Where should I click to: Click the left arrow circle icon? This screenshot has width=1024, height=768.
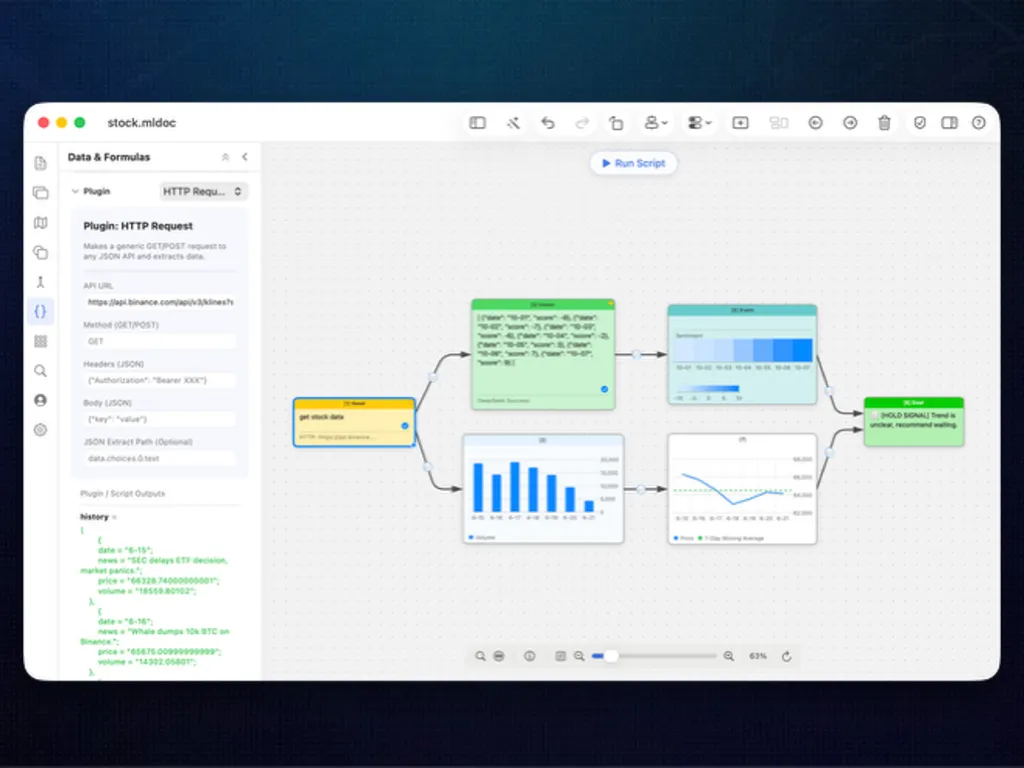815,123
